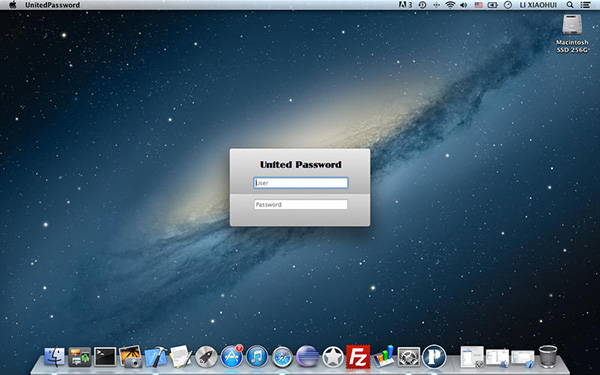
Task: Open Numbers chart icon in Dock
Action: 383,357
